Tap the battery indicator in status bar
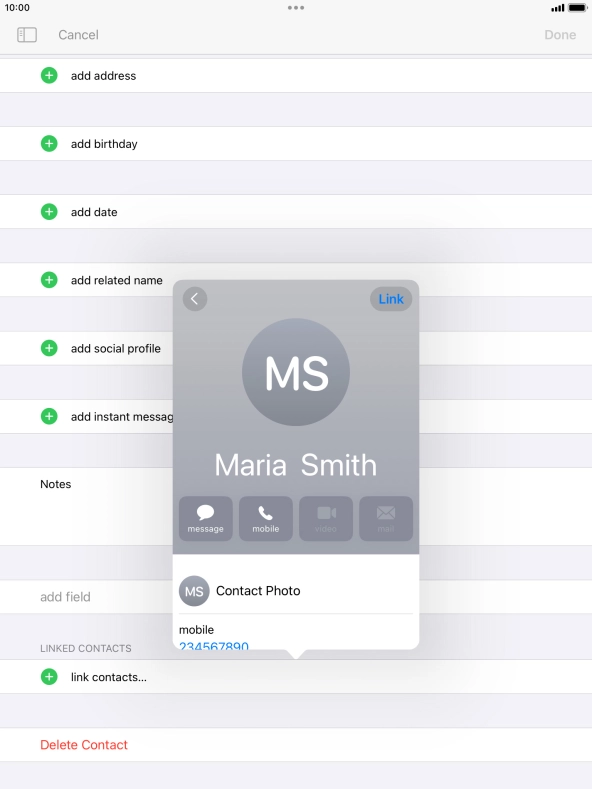The height and width of the screenshot is (789, 592). (577, 8)
